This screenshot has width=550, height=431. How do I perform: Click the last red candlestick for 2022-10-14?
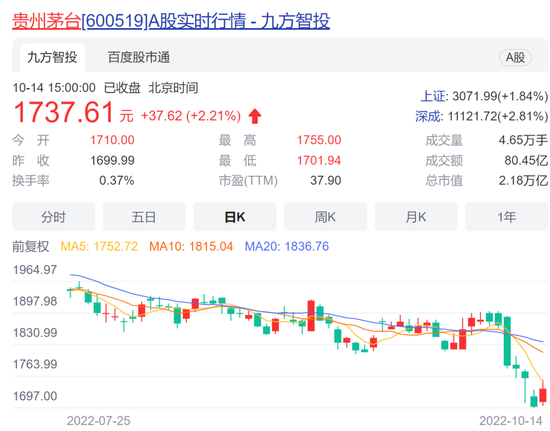(x=543, y=395)
